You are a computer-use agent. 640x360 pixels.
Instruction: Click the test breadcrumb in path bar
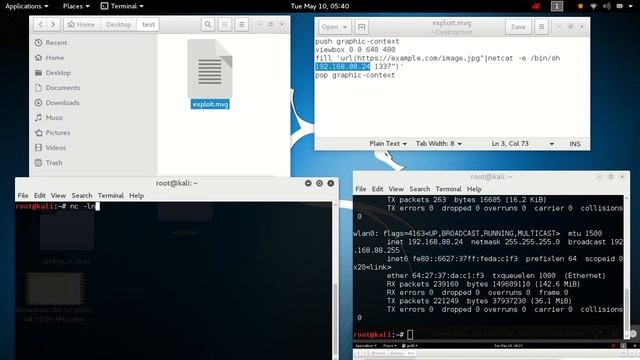pyautogui.click(x=149, y=24)
